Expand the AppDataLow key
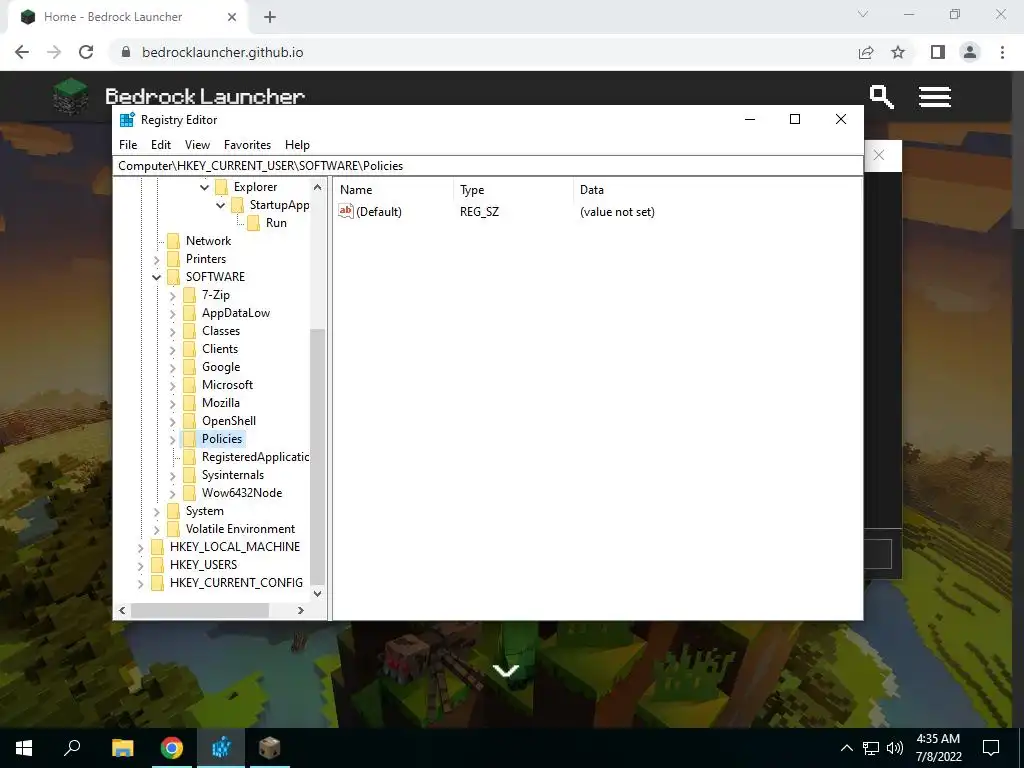This screenshot has height=768, width=1024. tap(172, 313)
